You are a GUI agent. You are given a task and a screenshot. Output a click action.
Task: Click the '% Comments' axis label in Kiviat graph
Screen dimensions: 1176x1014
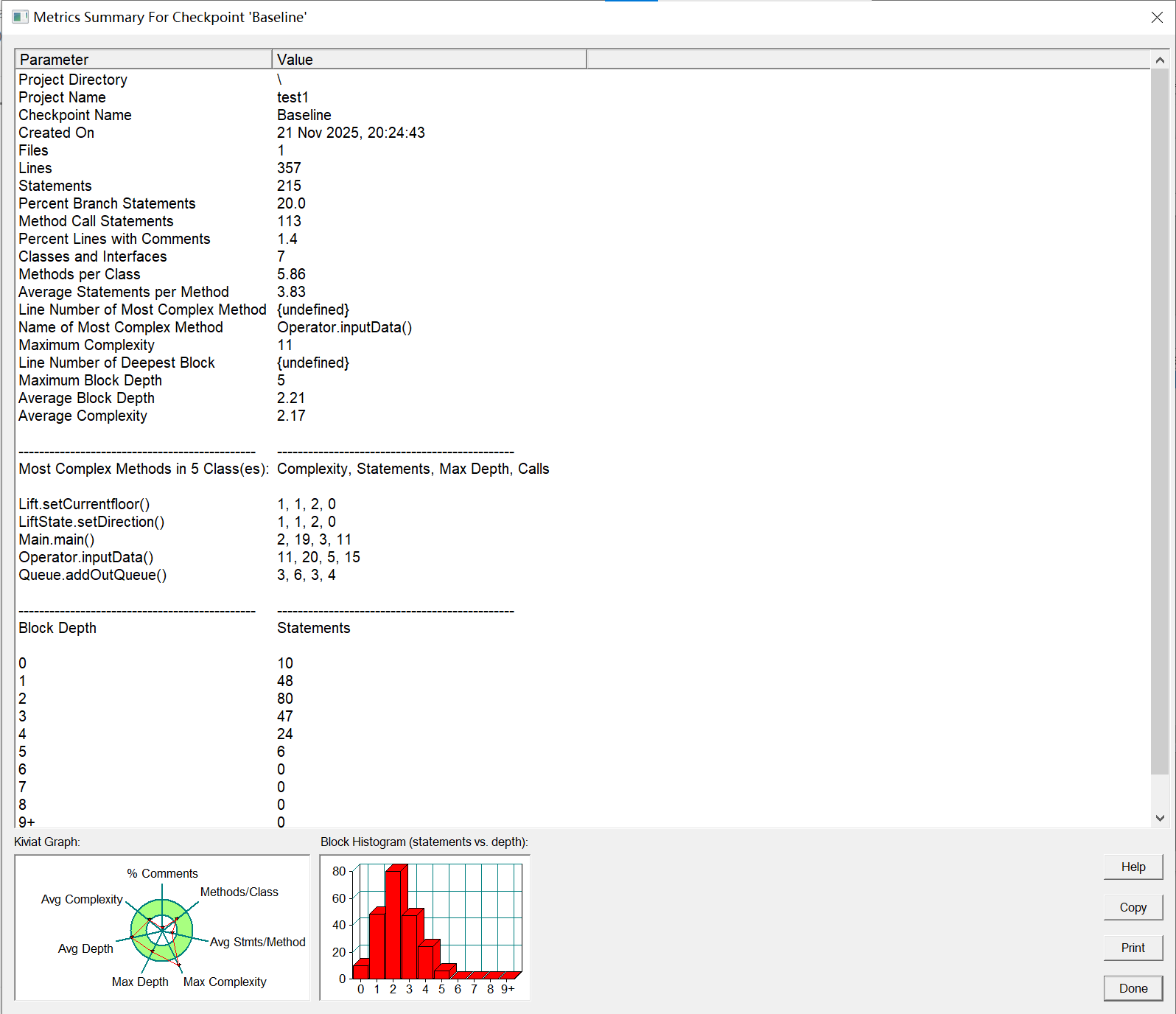click(162, 873)
